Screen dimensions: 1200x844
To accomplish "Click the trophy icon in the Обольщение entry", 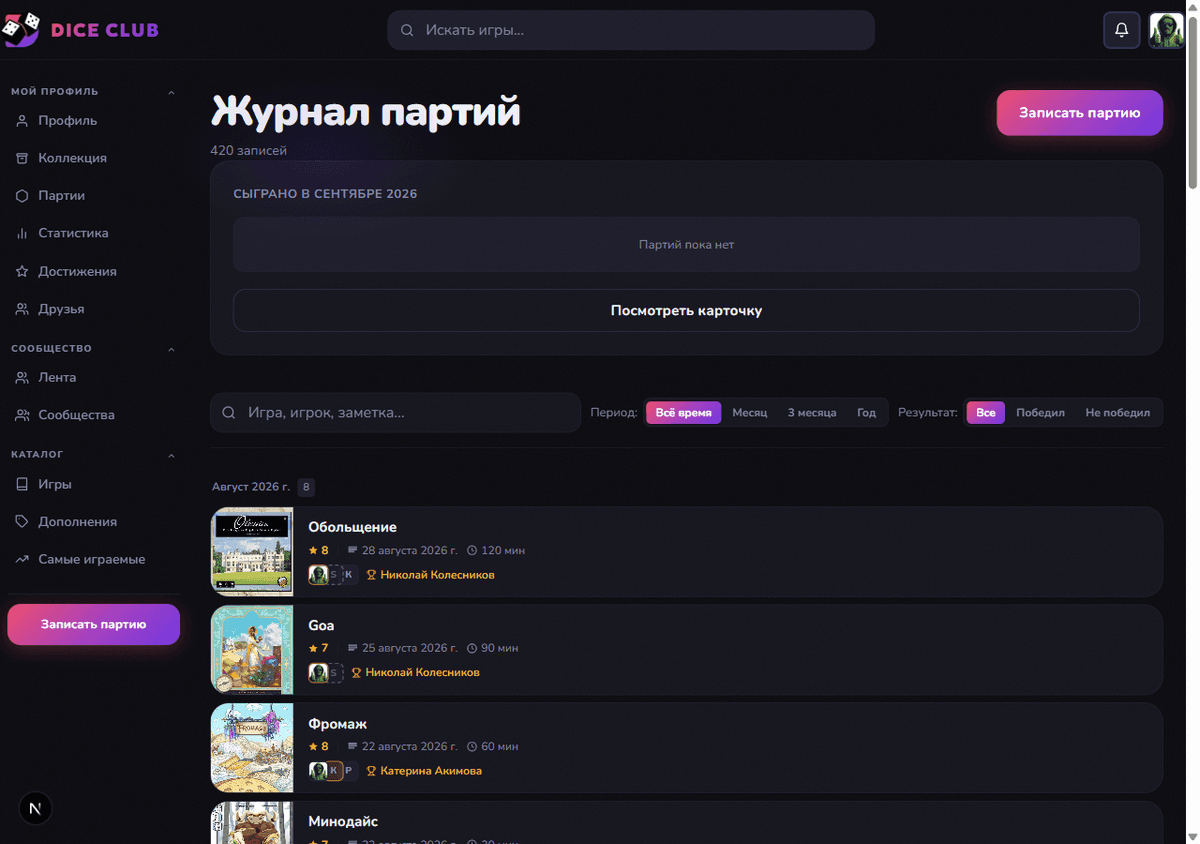I will (x=371, y=575).
